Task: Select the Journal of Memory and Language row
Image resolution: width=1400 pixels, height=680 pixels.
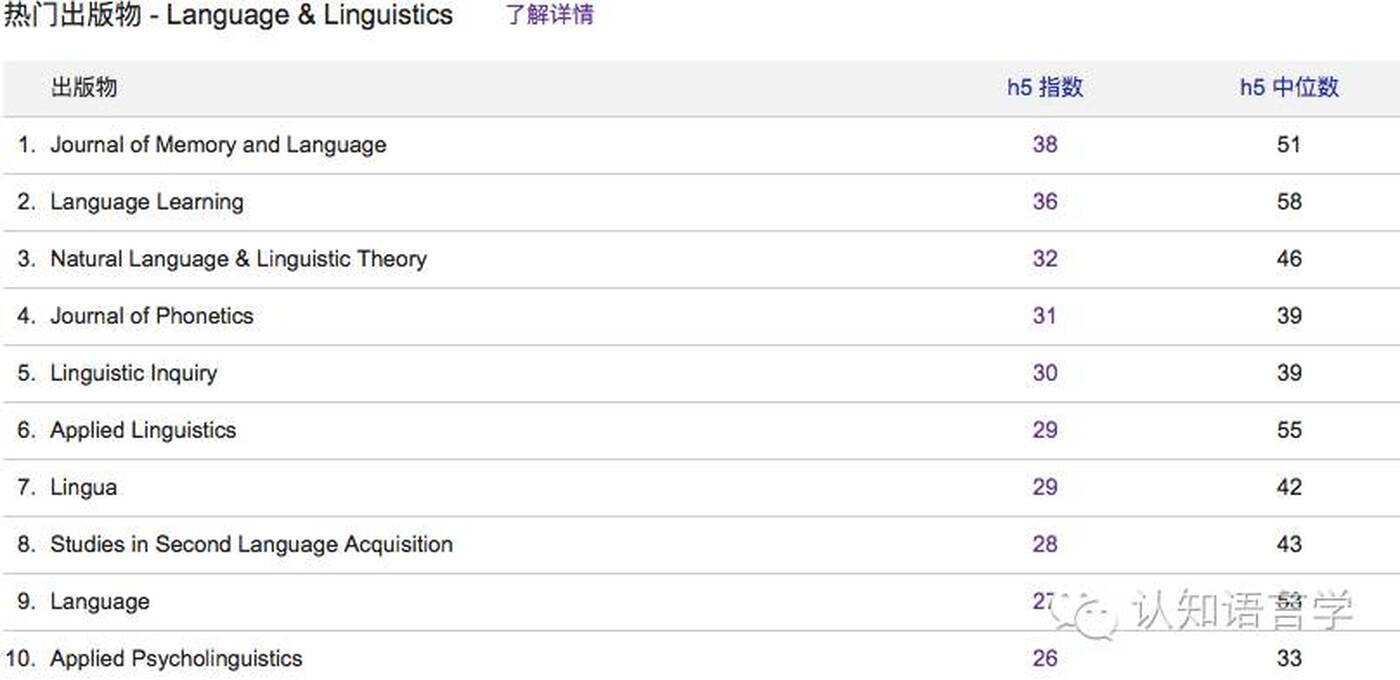Action: [x=700, y=145]
